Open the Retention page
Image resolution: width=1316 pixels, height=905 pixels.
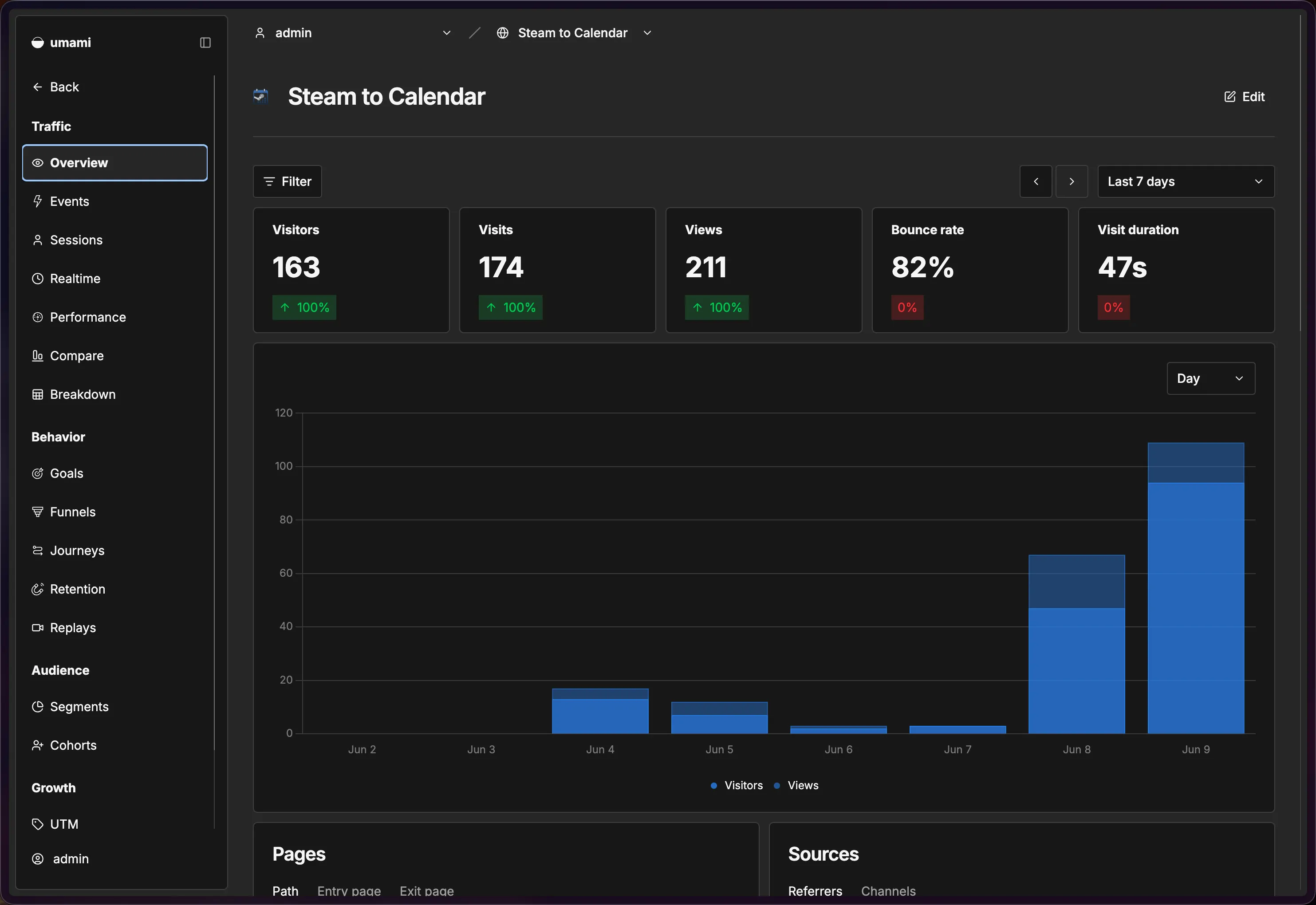115,589
